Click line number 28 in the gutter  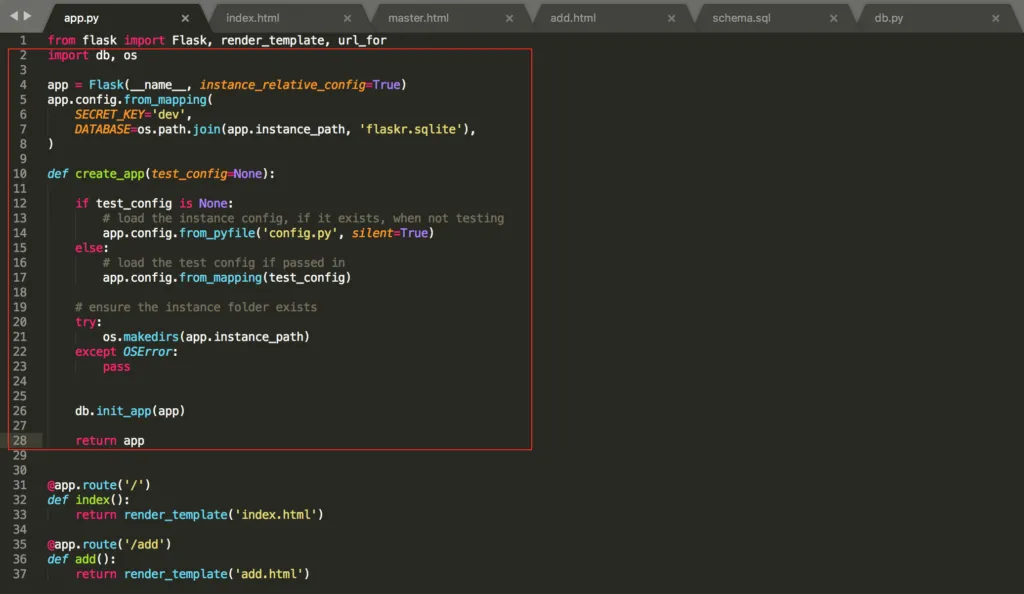(20, 441)
